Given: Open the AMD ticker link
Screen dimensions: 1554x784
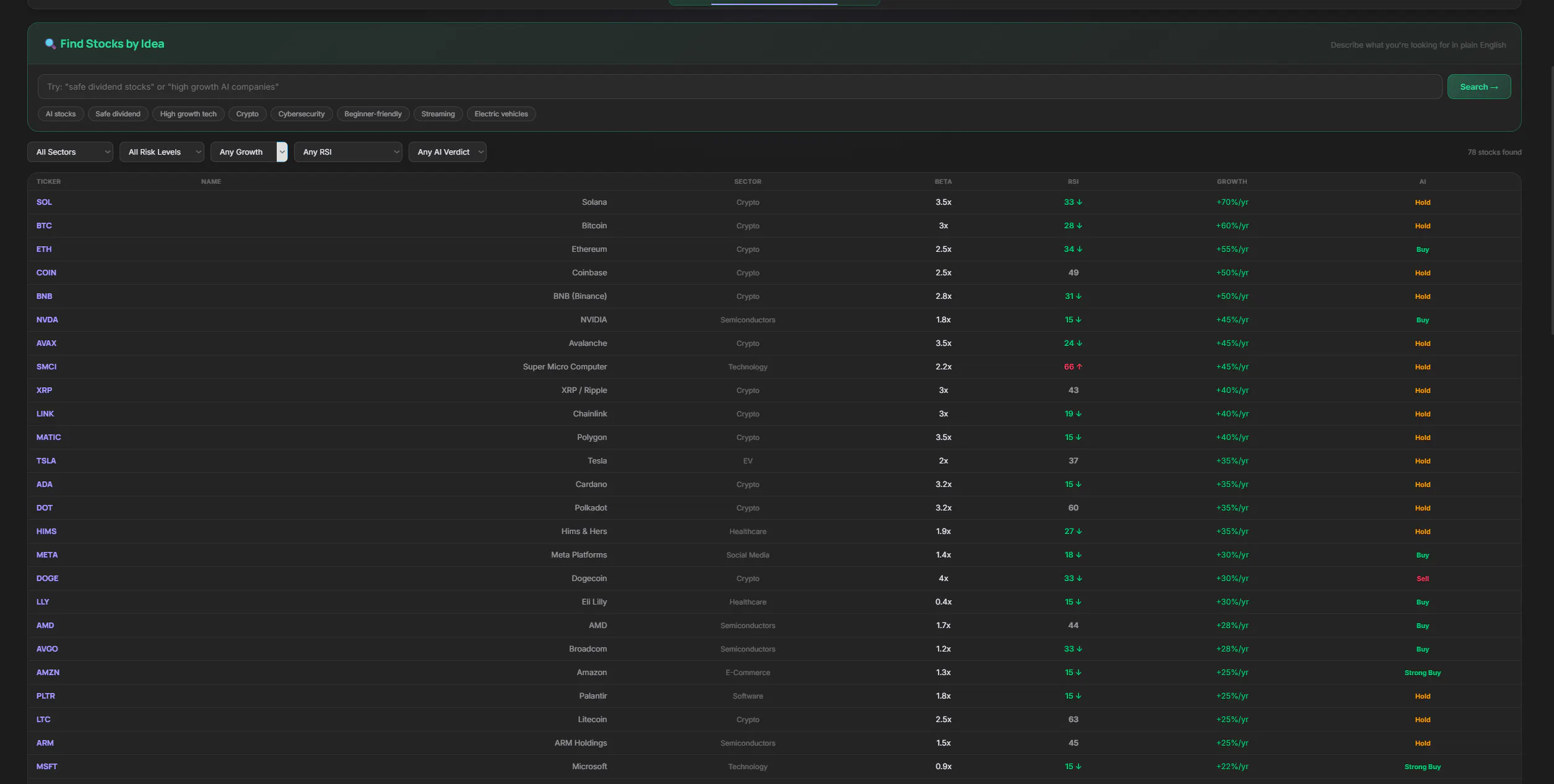Looking at the screenshot, I should point(45,626).
